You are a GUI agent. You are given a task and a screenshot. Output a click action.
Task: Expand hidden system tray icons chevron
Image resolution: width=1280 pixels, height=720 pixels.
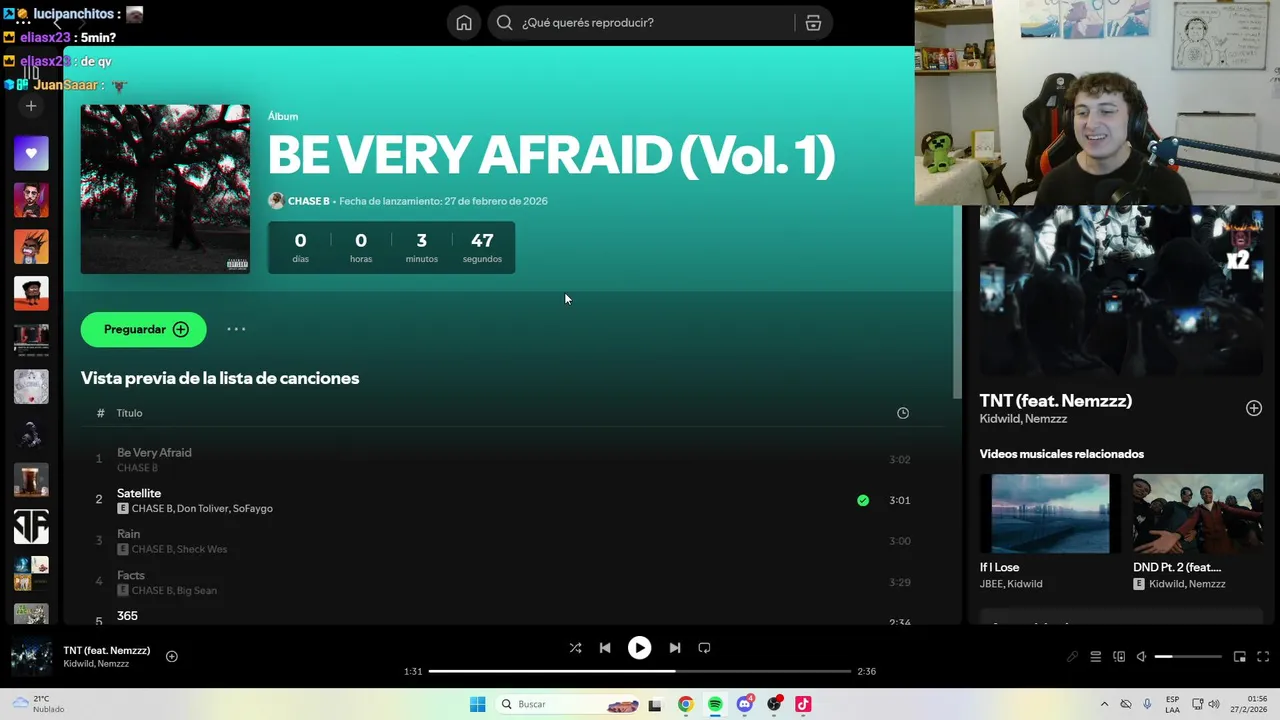(1104, 704)
